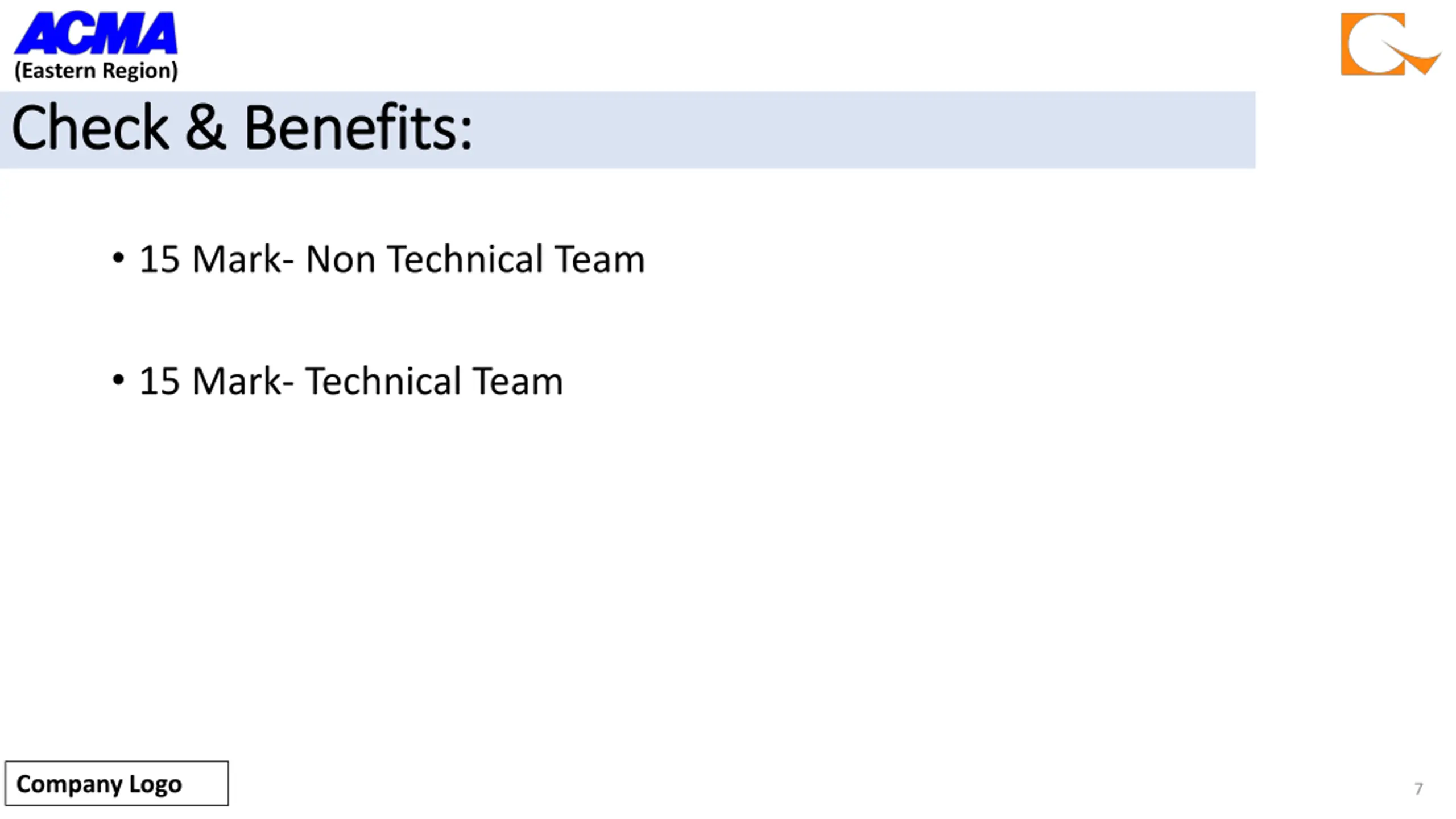Click empty area of blue title banner
This screenshot has width=1456, height=819.
(853, 130)
